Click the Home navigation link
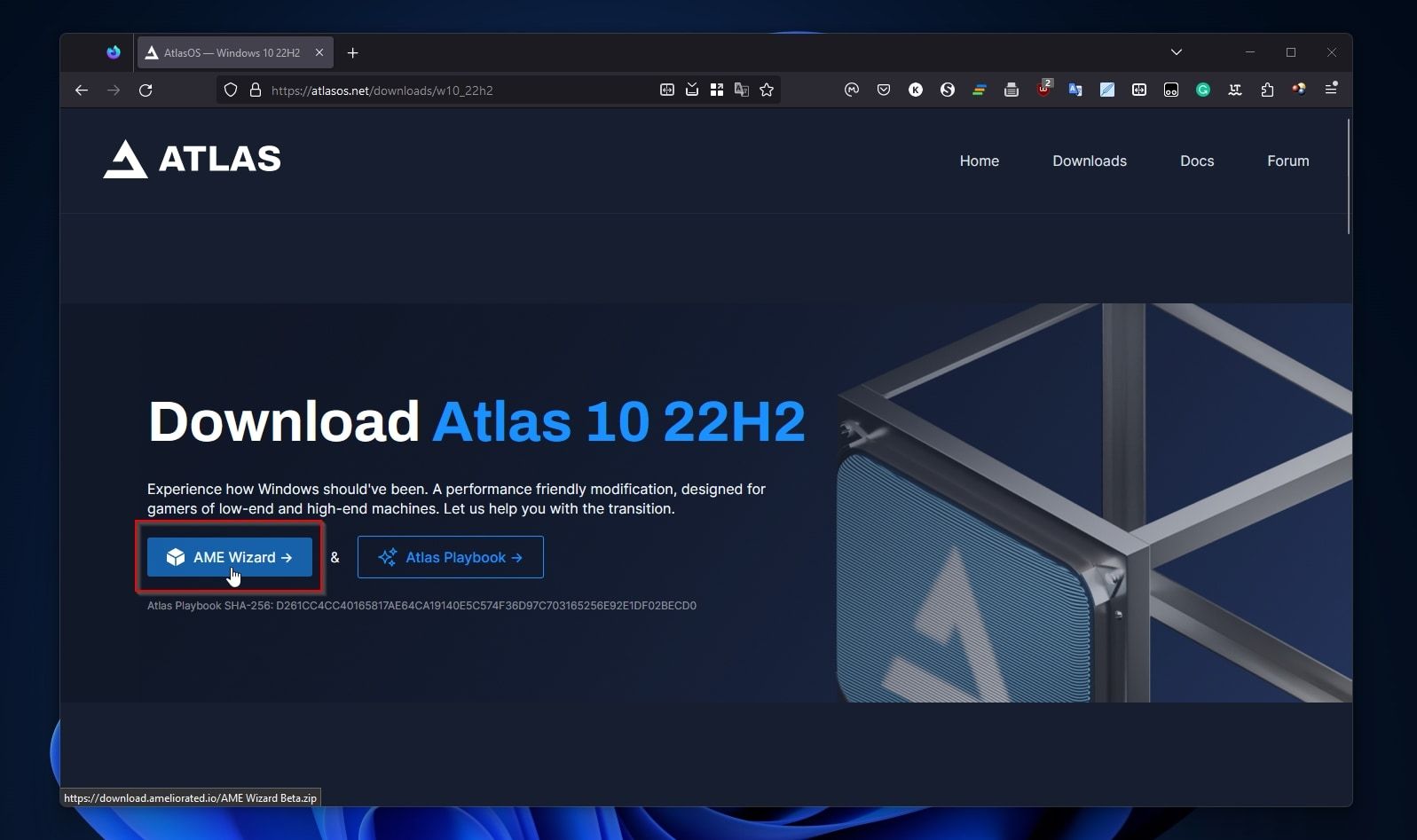 pyautogui.click(x=979, y=161)
